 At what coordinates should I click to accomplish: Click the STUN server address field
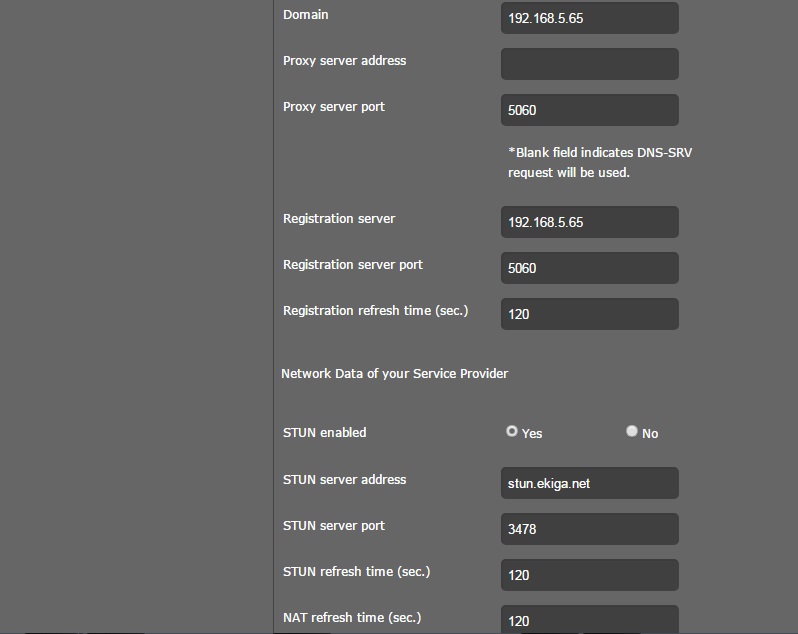pos(589,483)
